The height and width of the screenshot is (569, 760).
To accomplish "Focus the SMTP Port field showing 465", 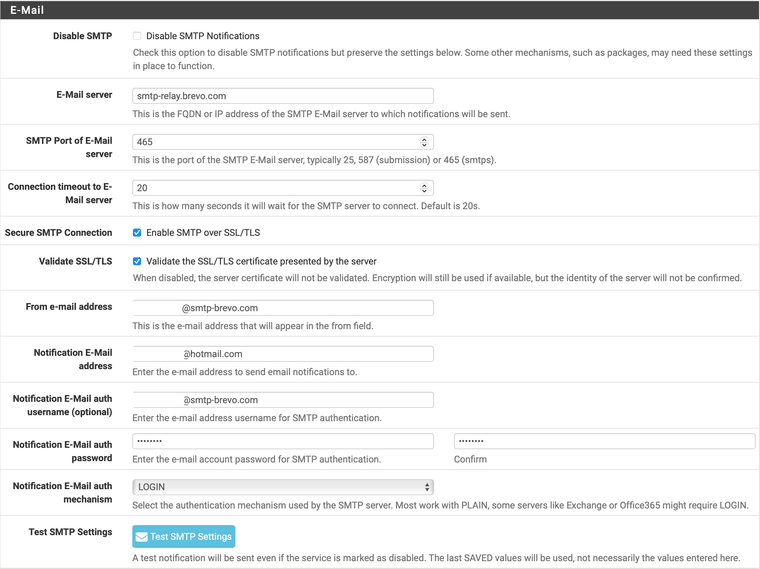I will (283, 142).
